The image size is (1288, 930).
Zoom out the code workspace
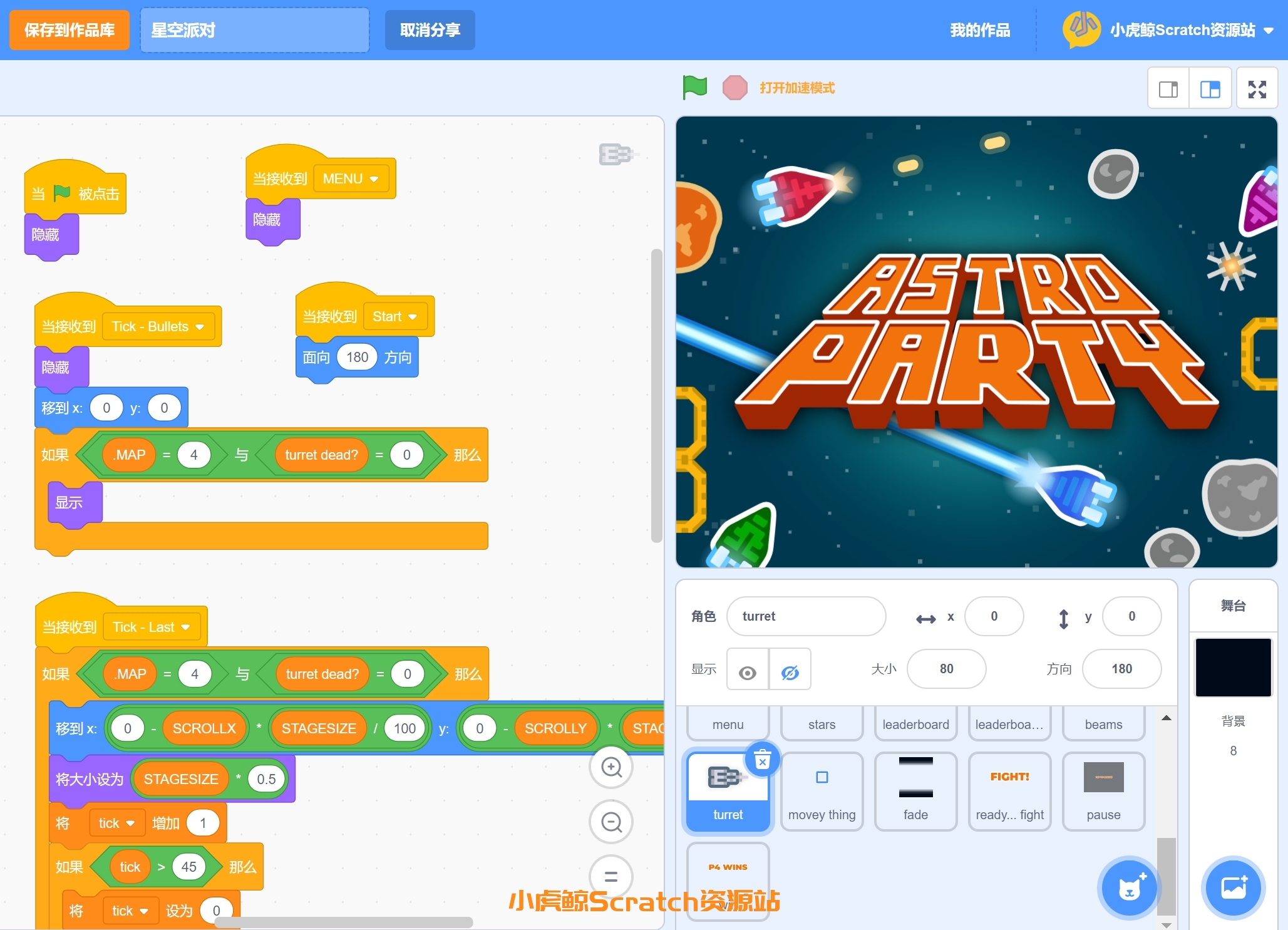pos(611,822)
